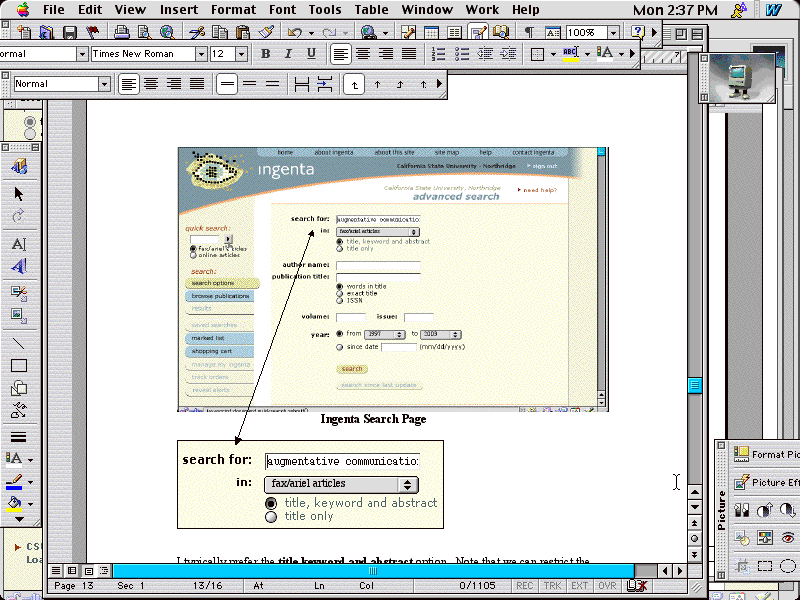The width and height of the screenshot is (800, 600).
Task: Toggle Bold formatting
Action: click(265, 54)
